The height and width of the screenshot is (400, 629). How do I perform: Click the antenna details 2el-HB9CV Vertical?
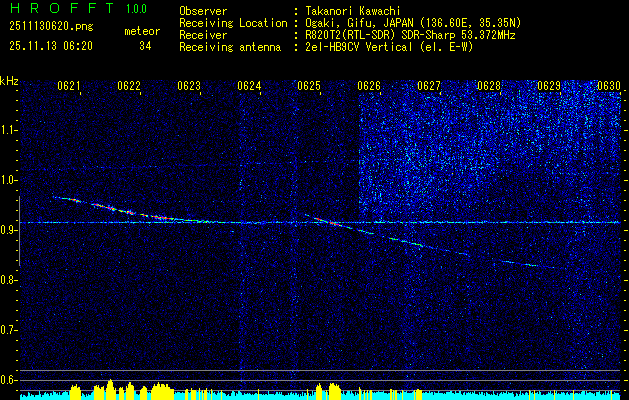point(390,47)
